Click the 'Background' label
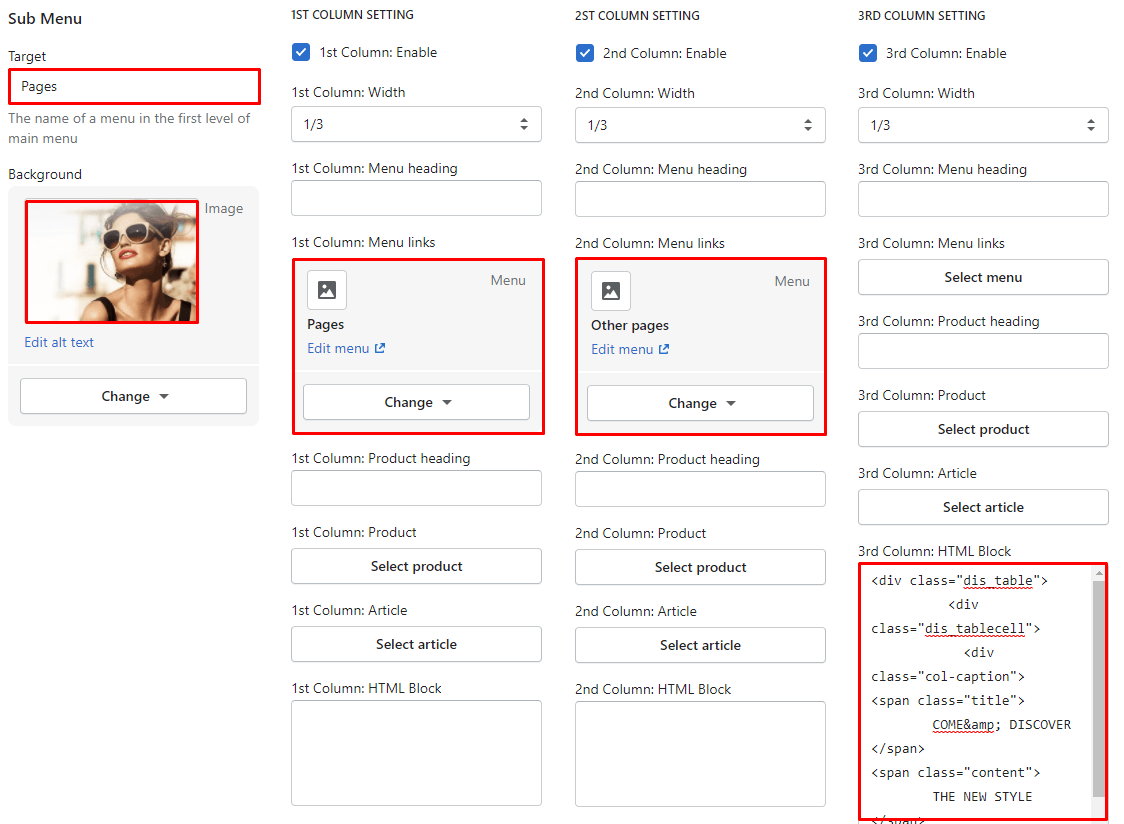 [45, 174]
